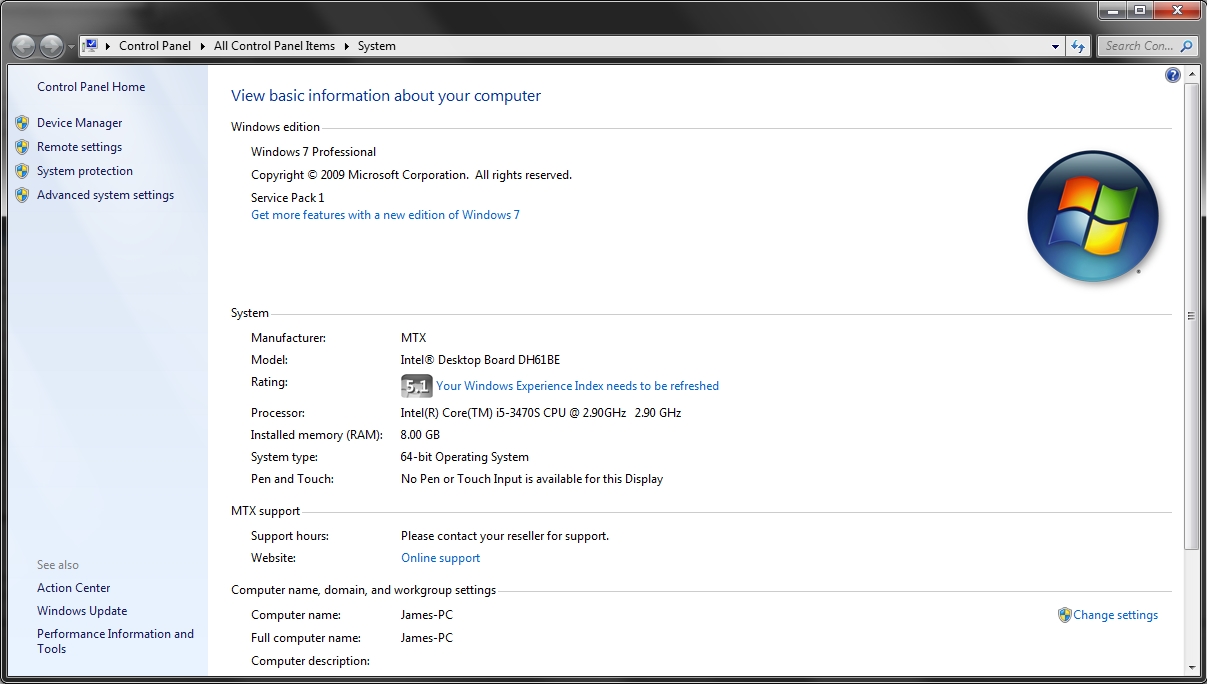This screenshot has height=684, width=1207.
Task: Go to Control Panel Home
Action: click(91, 87)
